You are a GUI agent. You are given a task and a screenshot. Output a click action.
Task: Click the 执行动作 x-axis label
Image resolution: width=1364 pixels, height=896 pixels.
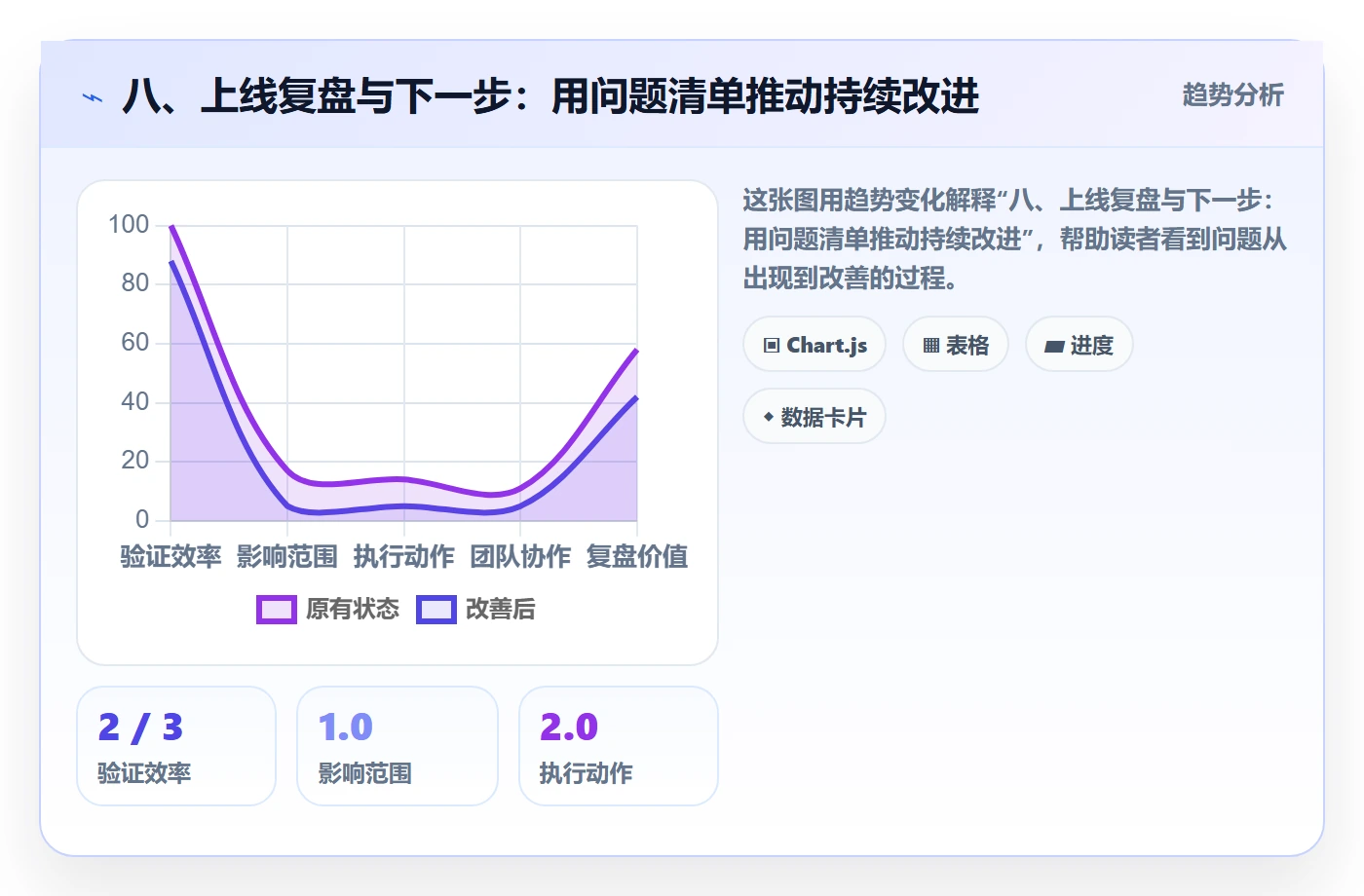click(x=404, y=556)
